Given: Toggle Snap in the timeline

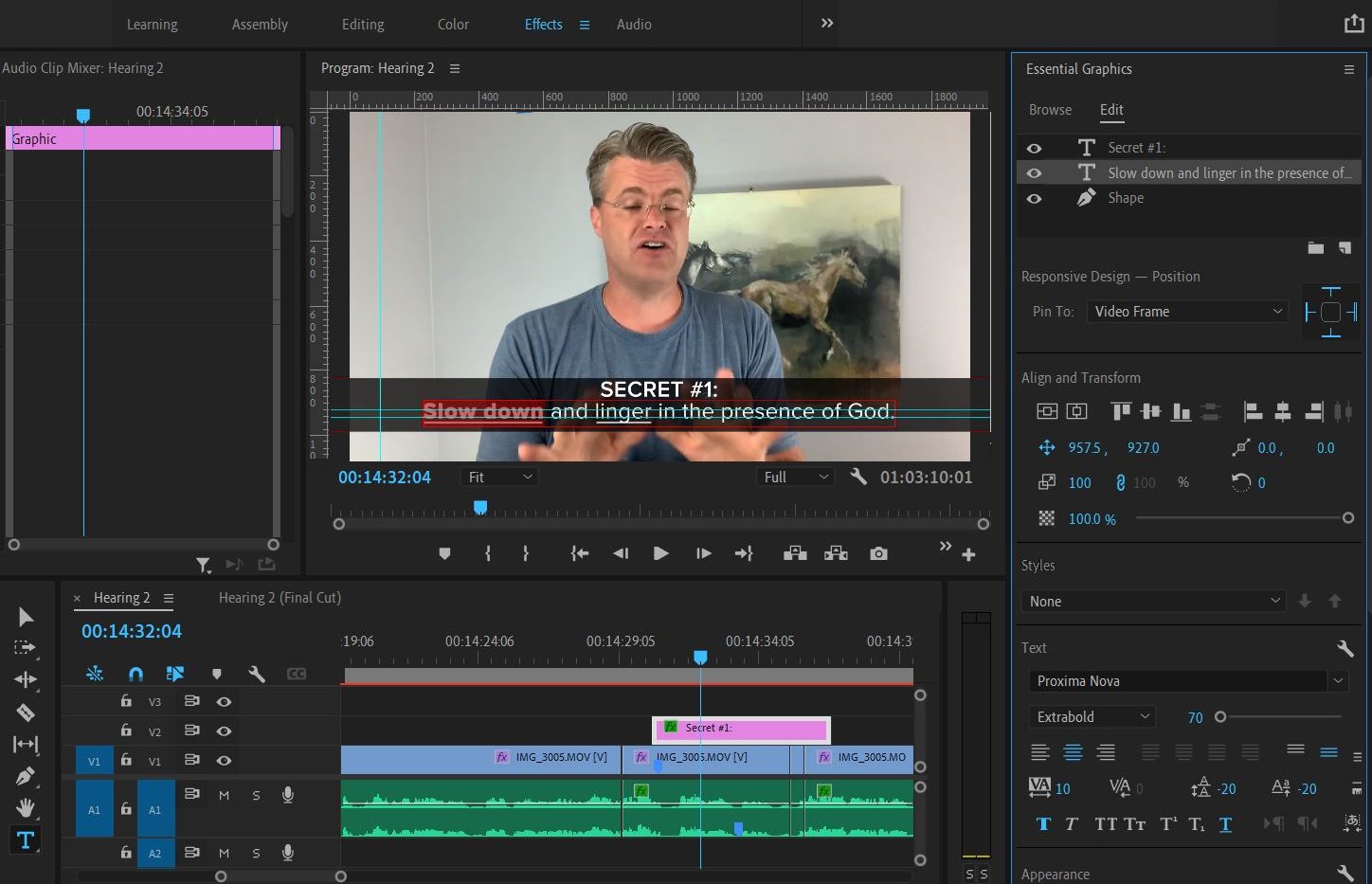Looking at the screenshot, I should pyautogui.click(x=135, y=674).
